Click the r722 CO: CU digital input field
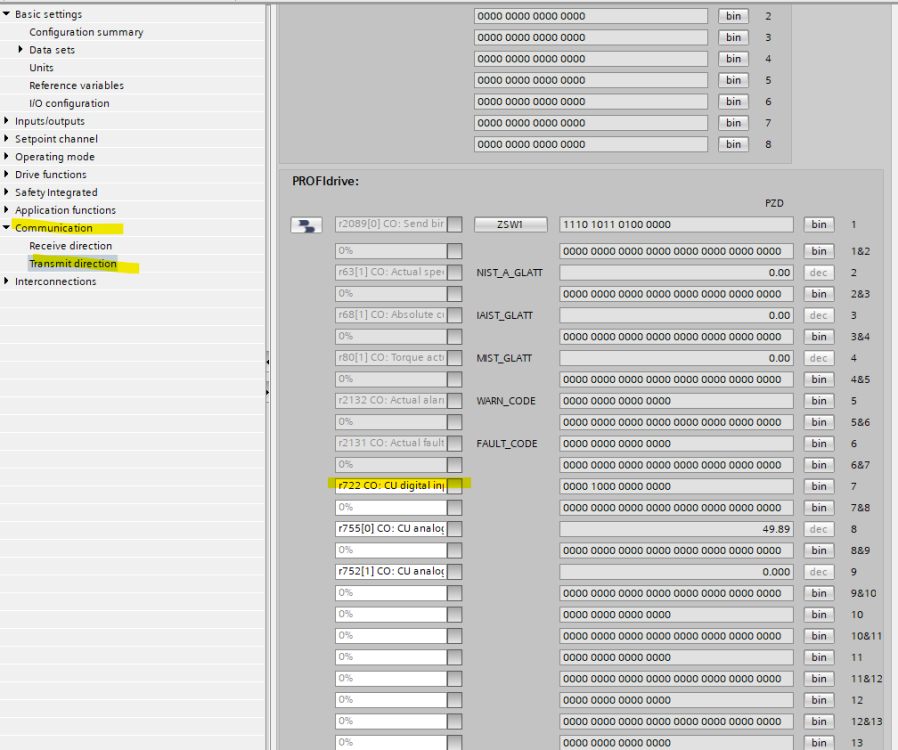898x750 pixels. [390, 486]
